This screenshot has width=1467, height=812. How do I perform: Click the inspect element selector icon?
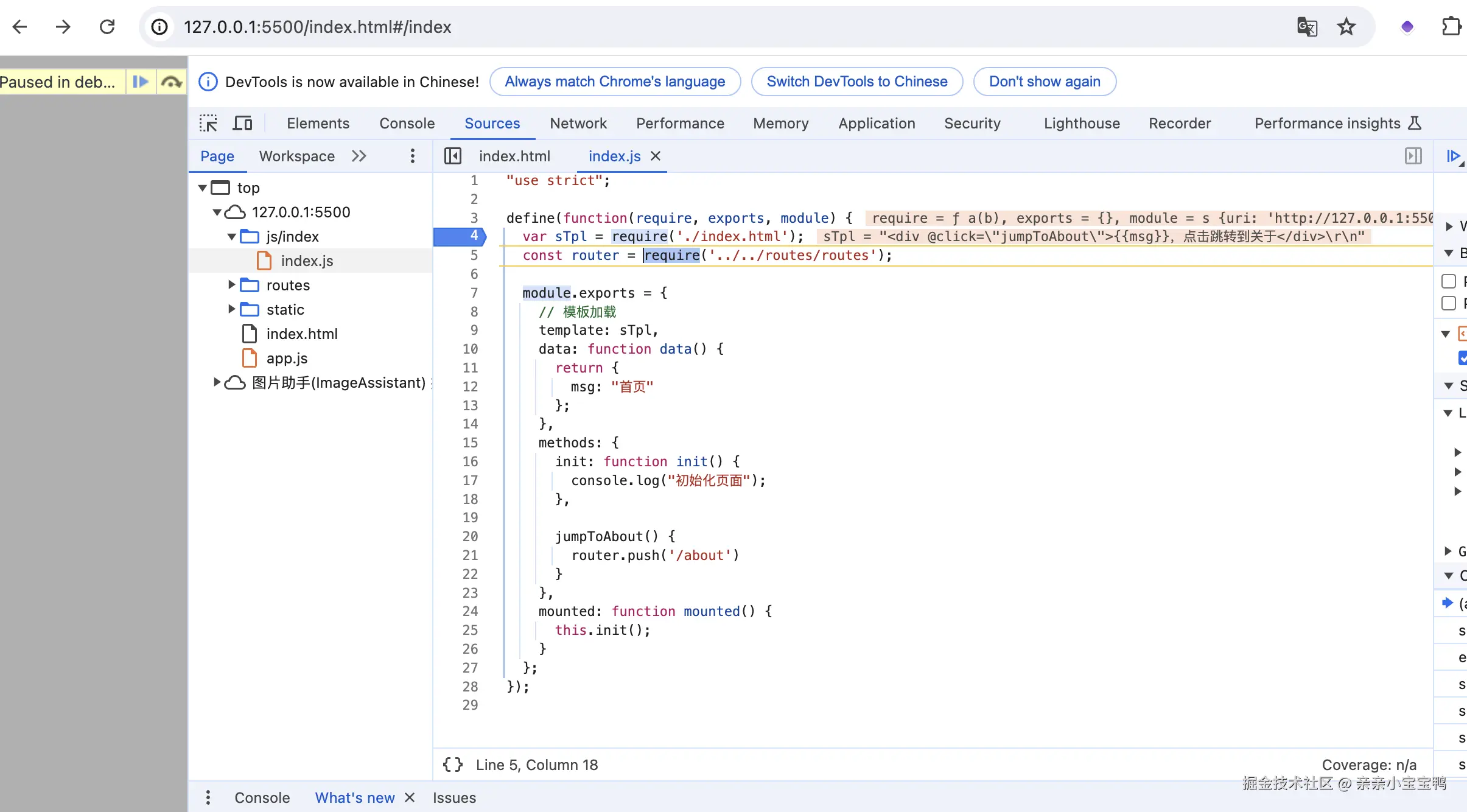(208, 124)
